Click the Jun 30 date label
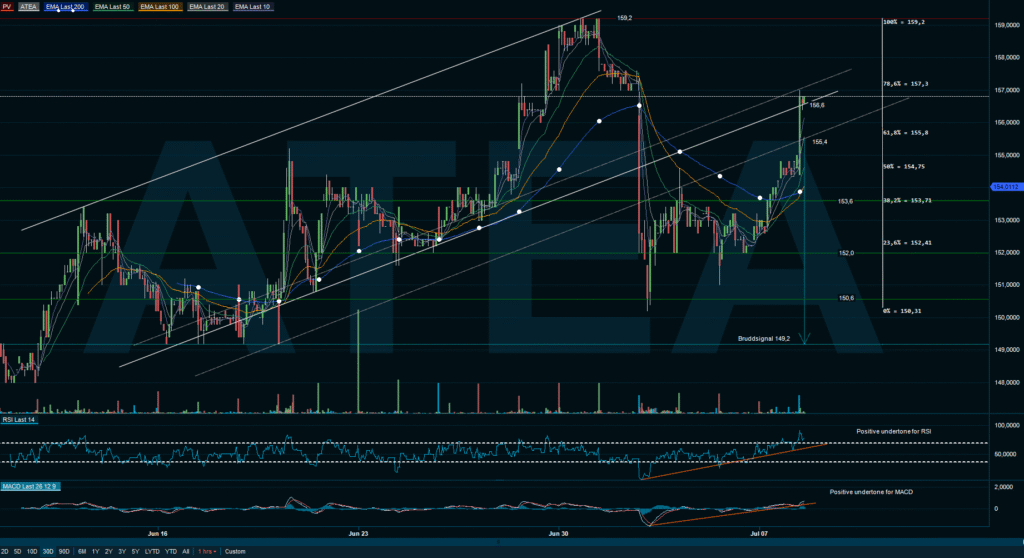Image resolution: width=1024 pixels, height=558 pixels. (558, 534)
